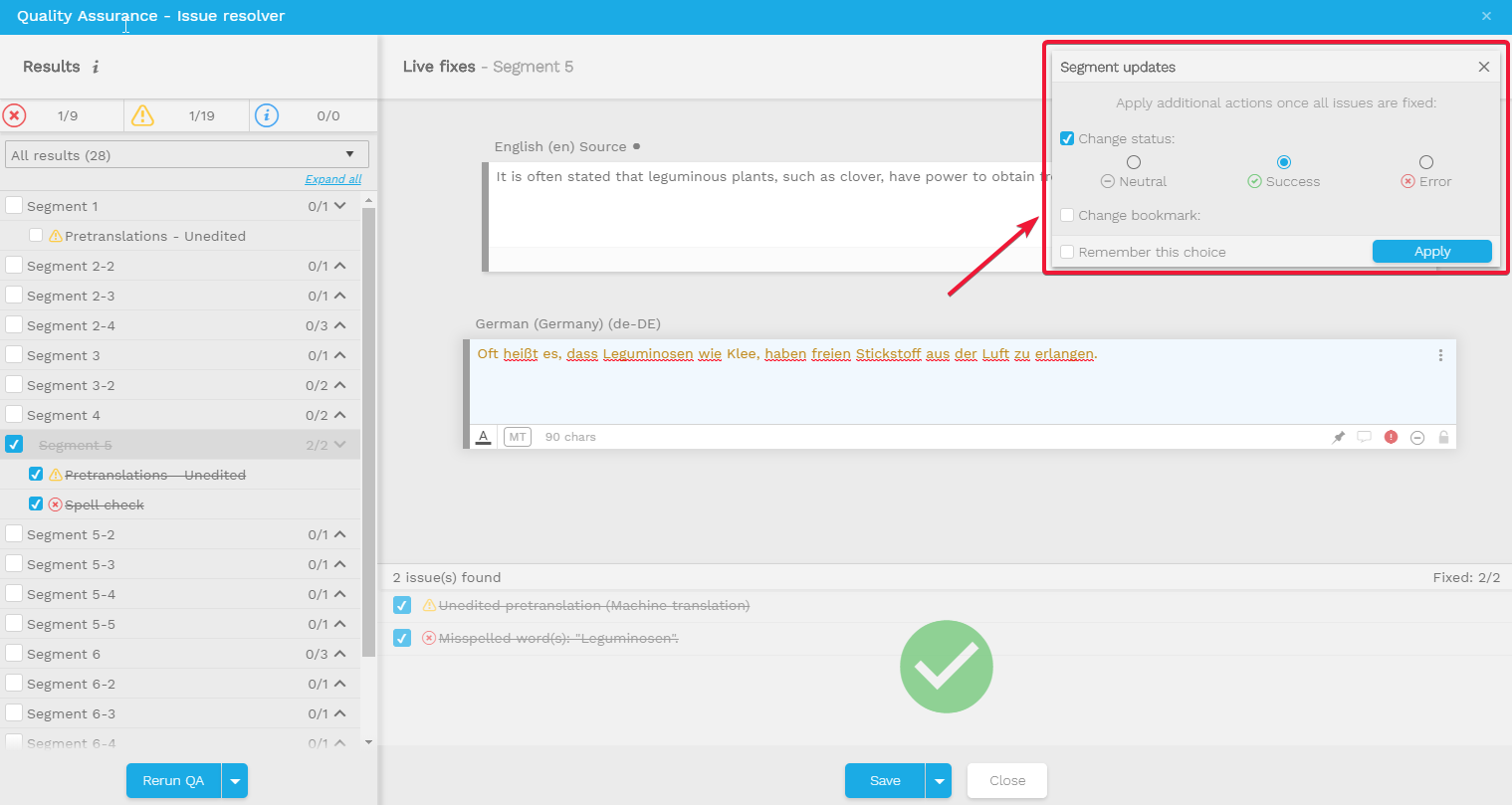Tick the Remember this choice checkbox

tap(1067, 252)
